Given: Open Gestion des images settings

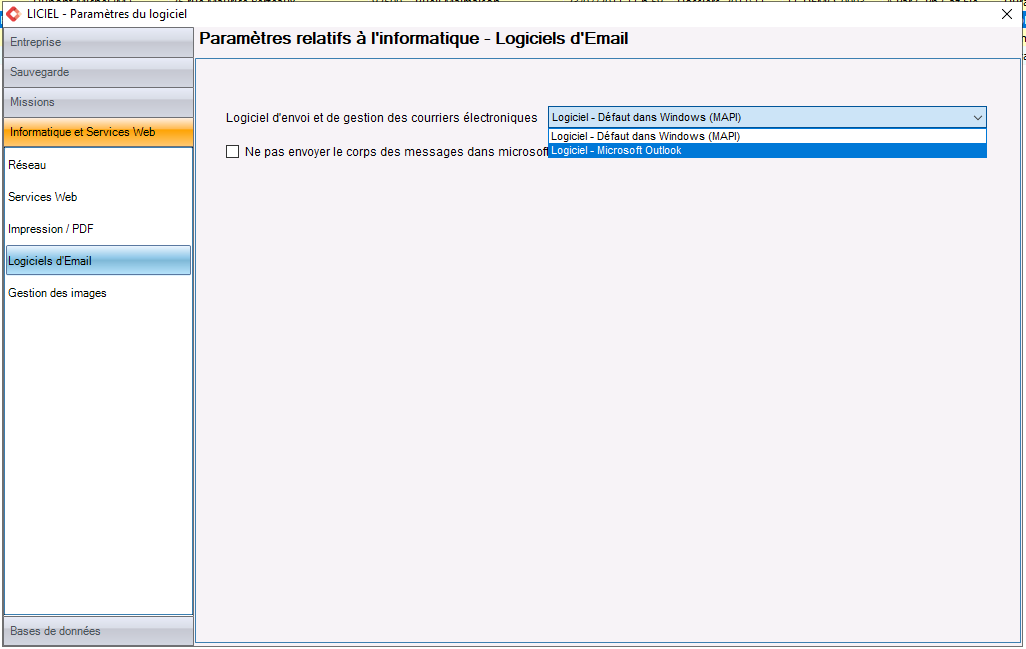Looking at the screenshot, I should coord(57,293).
